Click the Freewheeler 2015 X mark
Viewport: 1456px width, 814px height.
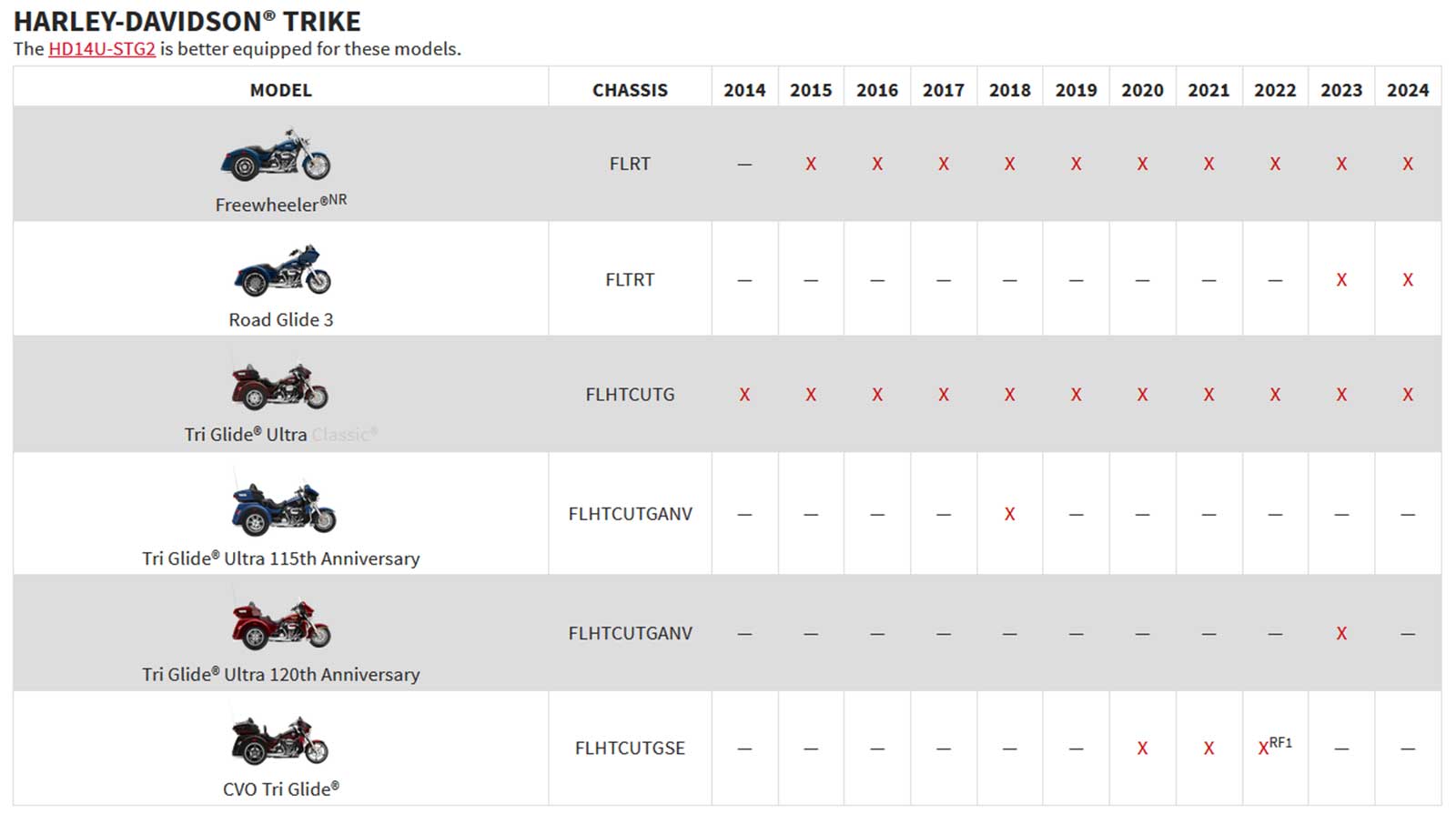811,164
